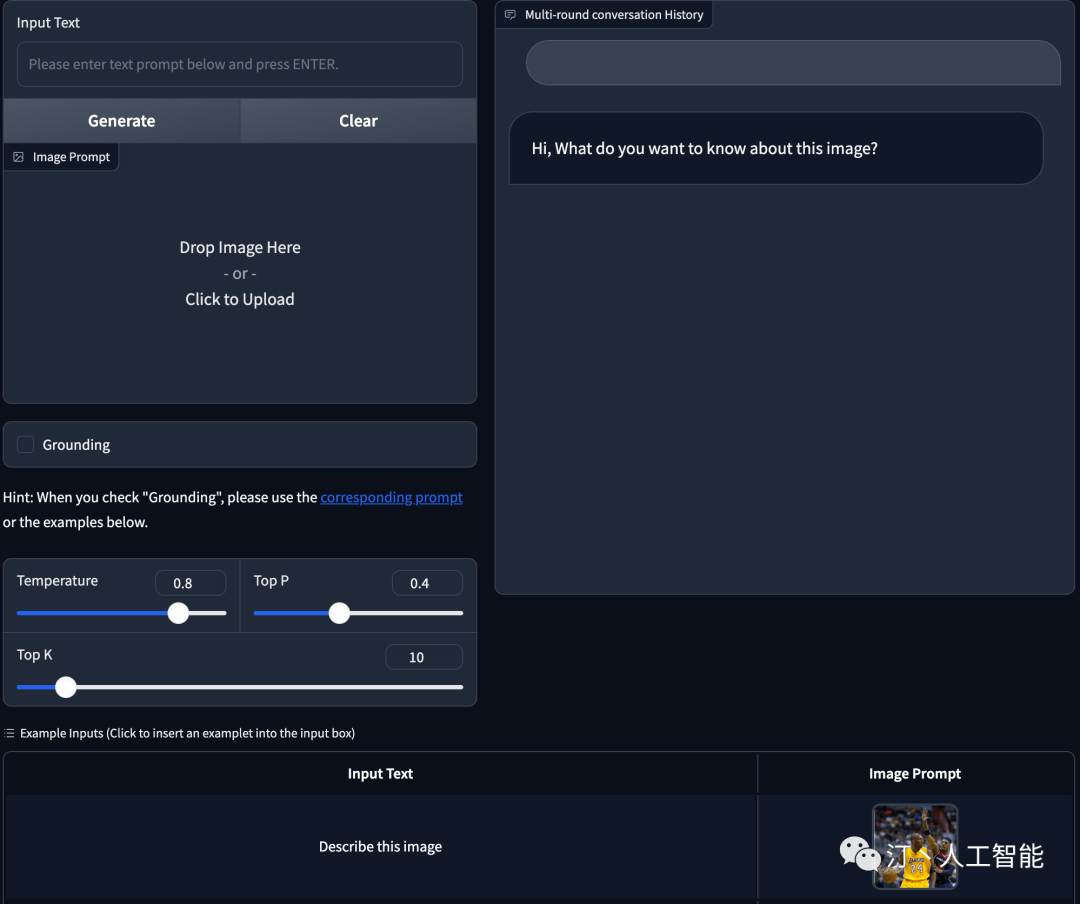Click the Temperature value box showing 0.8

coord(191,583)
